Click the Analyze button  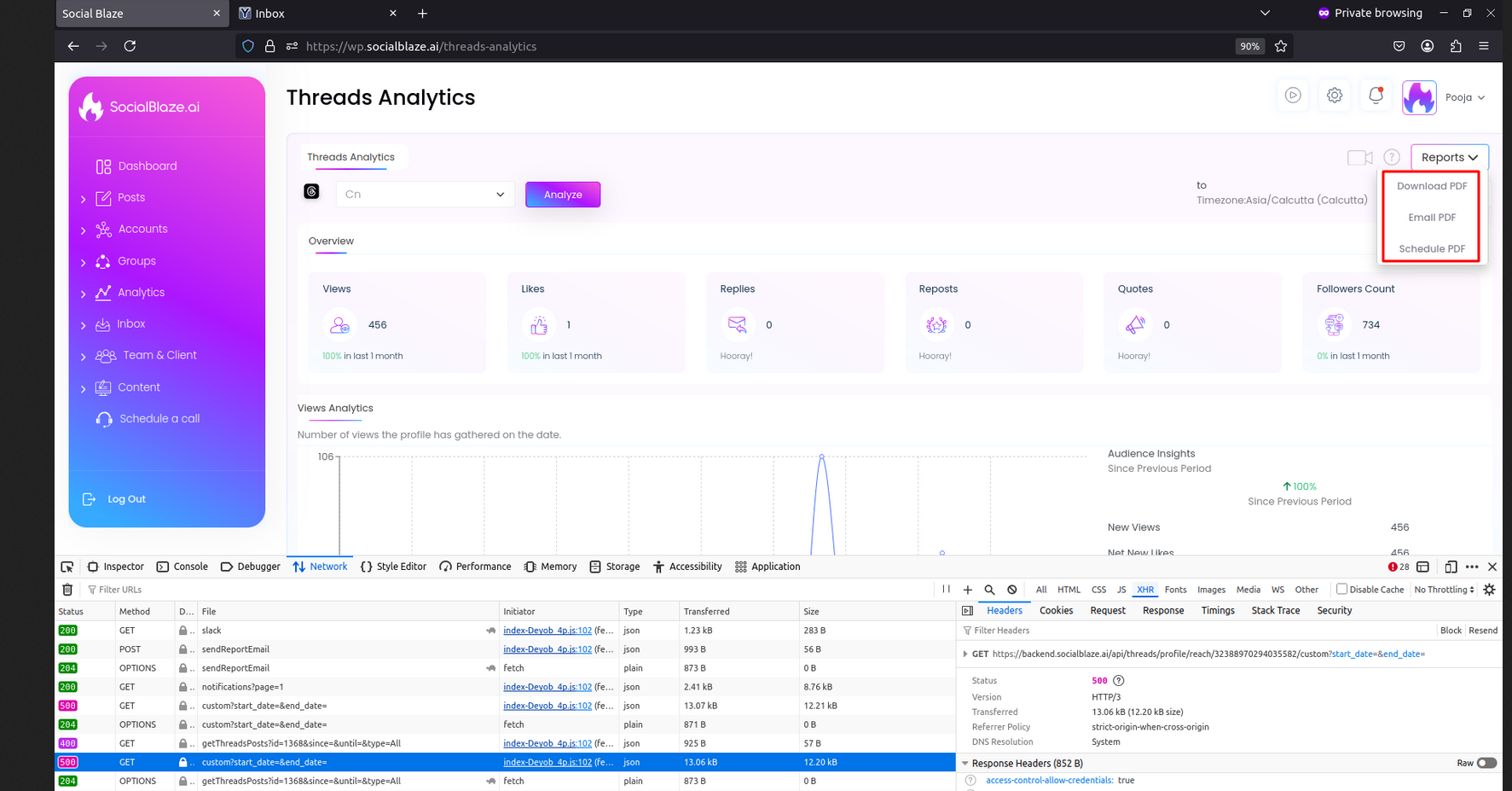coord(562,195)
